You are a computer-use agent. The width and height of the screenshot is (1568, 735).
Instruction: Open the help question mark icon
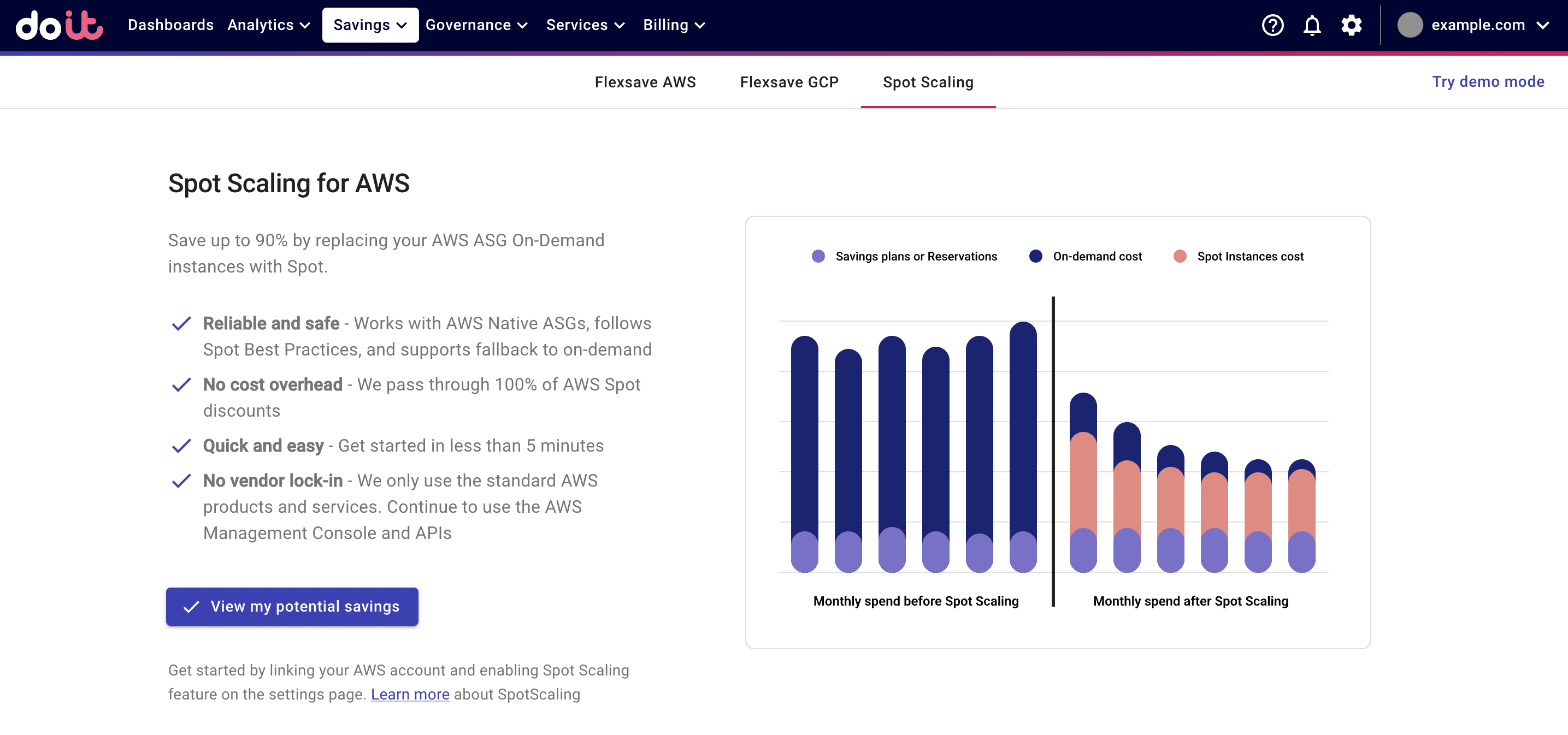point(1272,25)
